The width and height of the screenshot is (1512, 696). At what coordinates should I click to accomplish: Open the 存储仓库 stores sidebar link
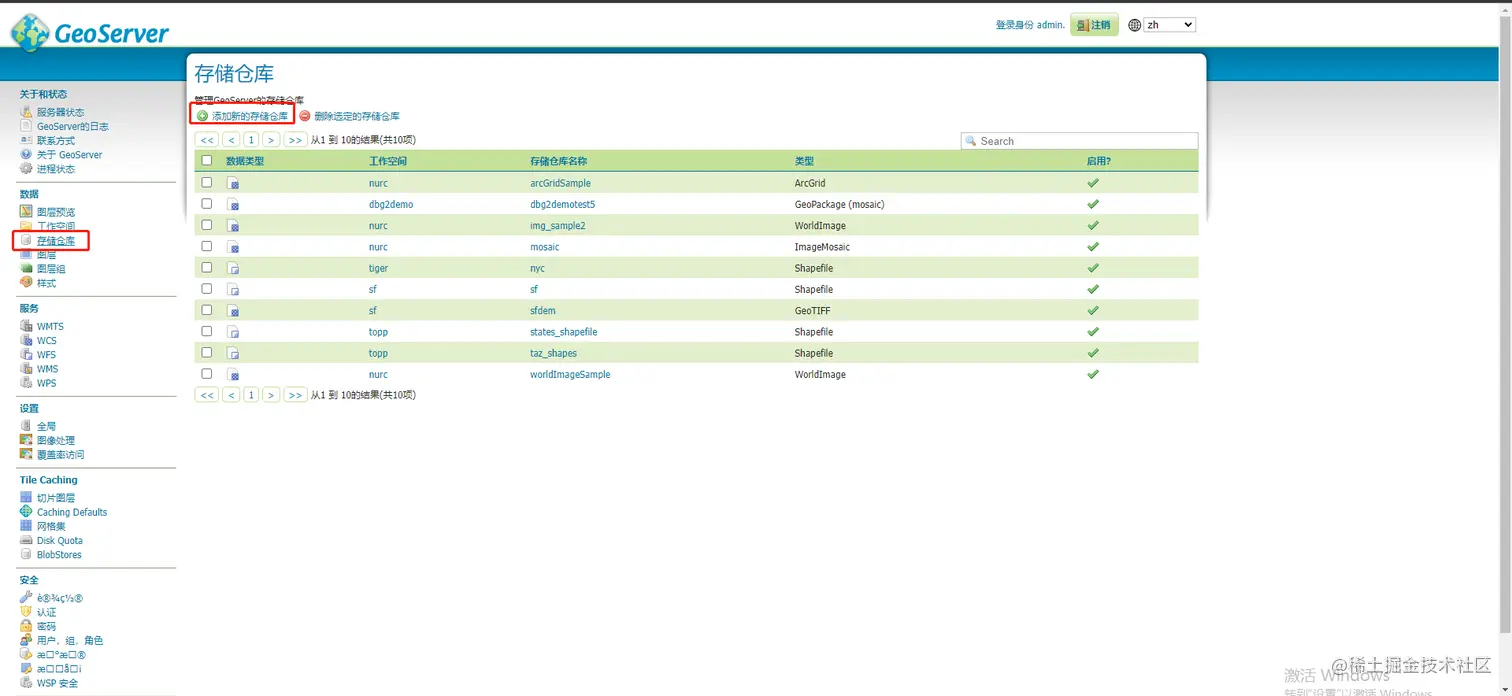click(x=55, y=241)
